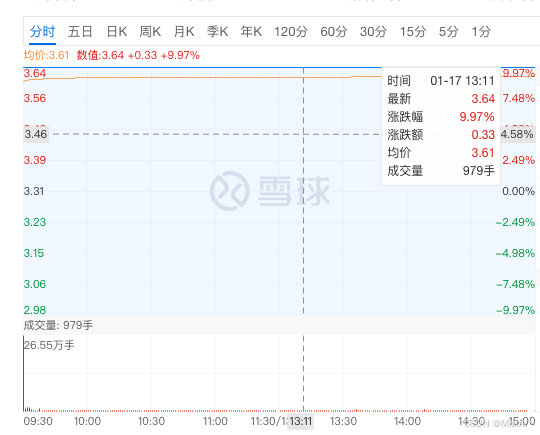Click the tooltip 涨跌额 0.33 row

click(x=441, y=135)
